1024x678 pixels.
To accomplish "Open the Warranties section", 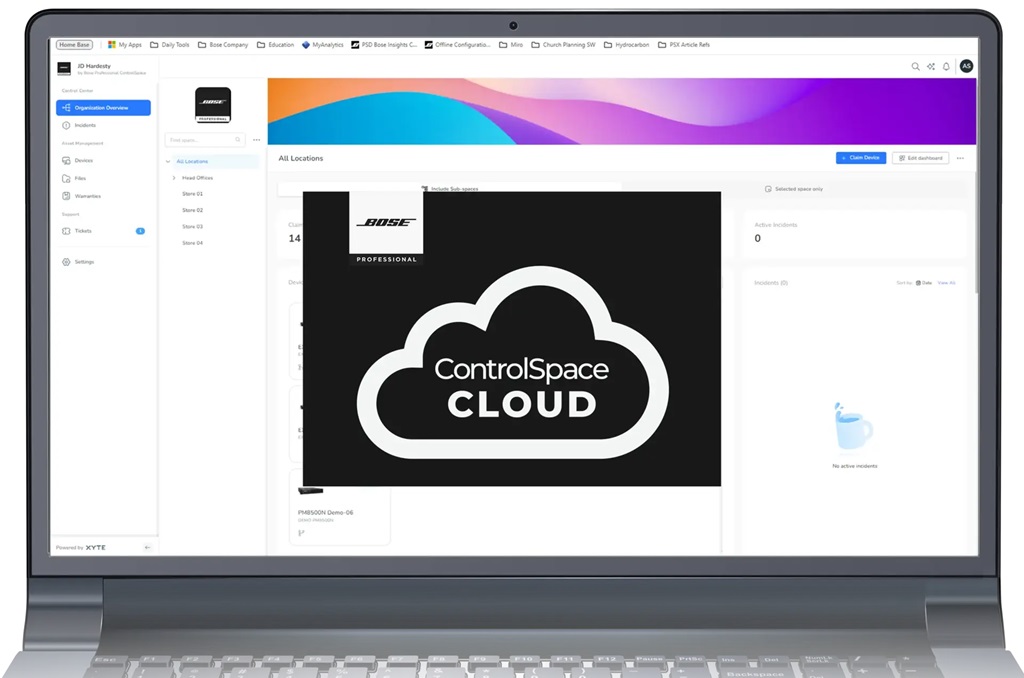I will click(x=87, y=196).
